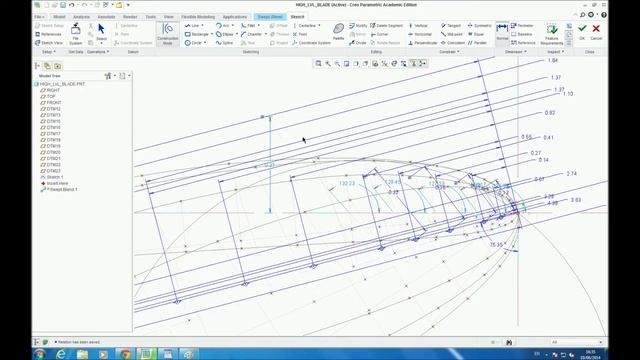Select the Line sketch tool

[191, 26]
